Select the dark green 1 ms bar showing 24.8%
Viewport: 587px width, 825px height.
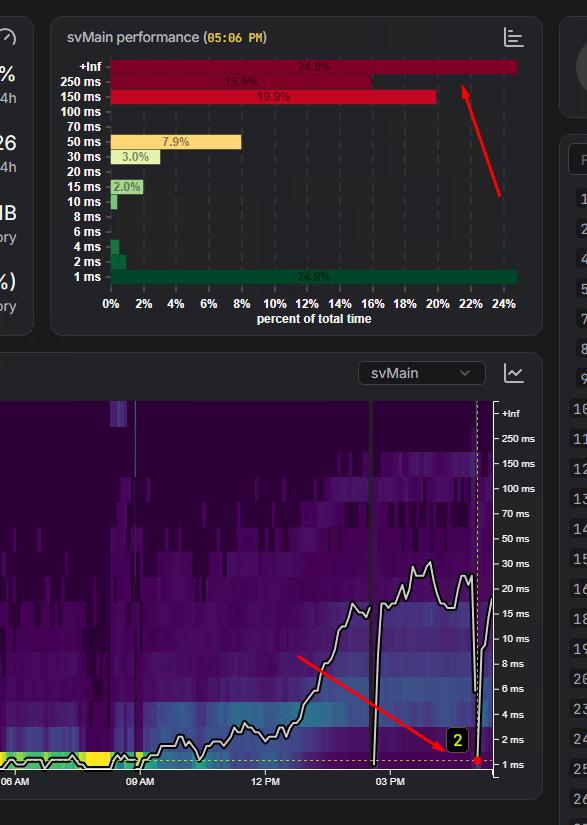coord(314,277)
